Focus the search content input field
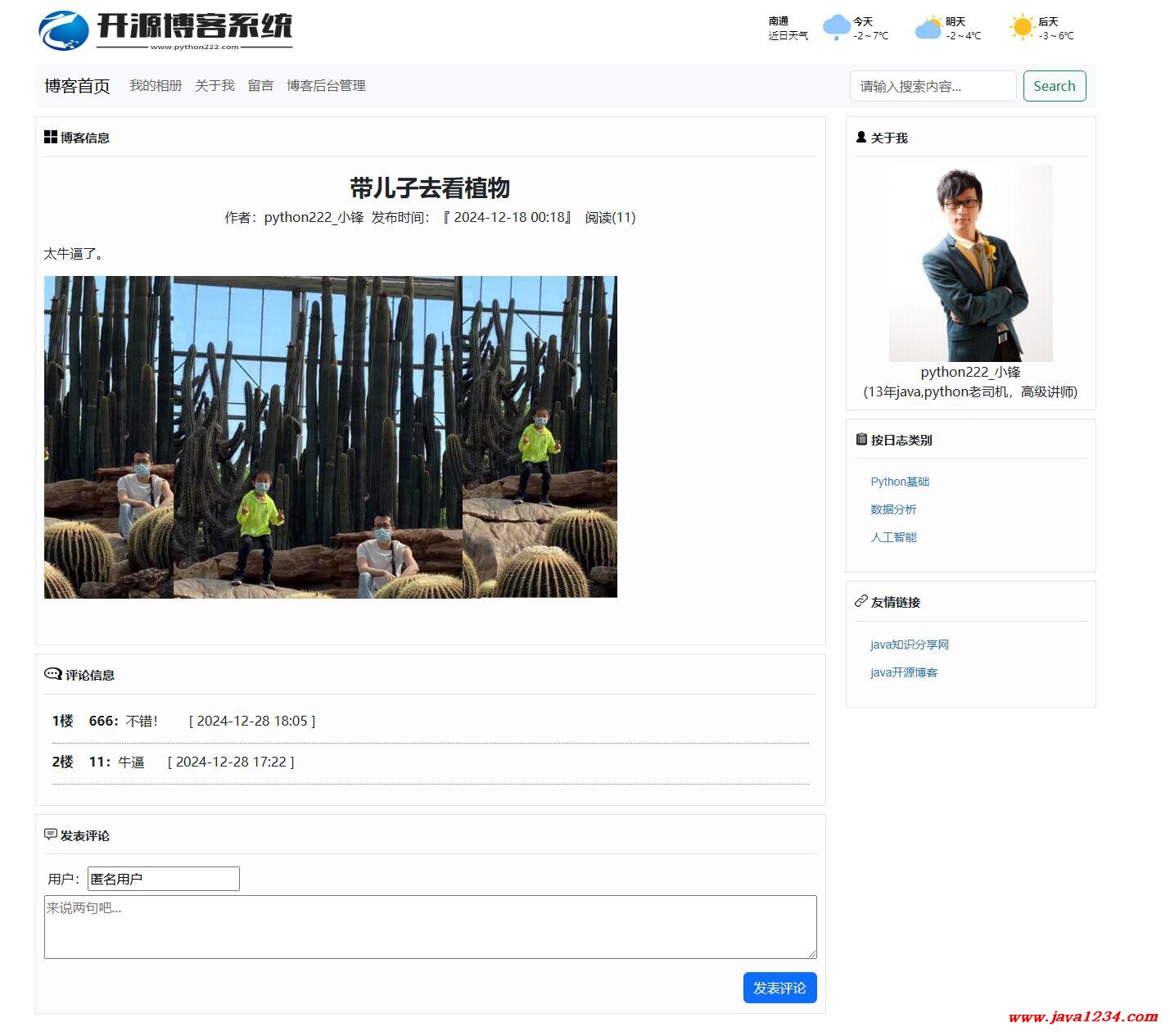The height and width of the screenshot is (1036, 1170). tap(933, 86)
